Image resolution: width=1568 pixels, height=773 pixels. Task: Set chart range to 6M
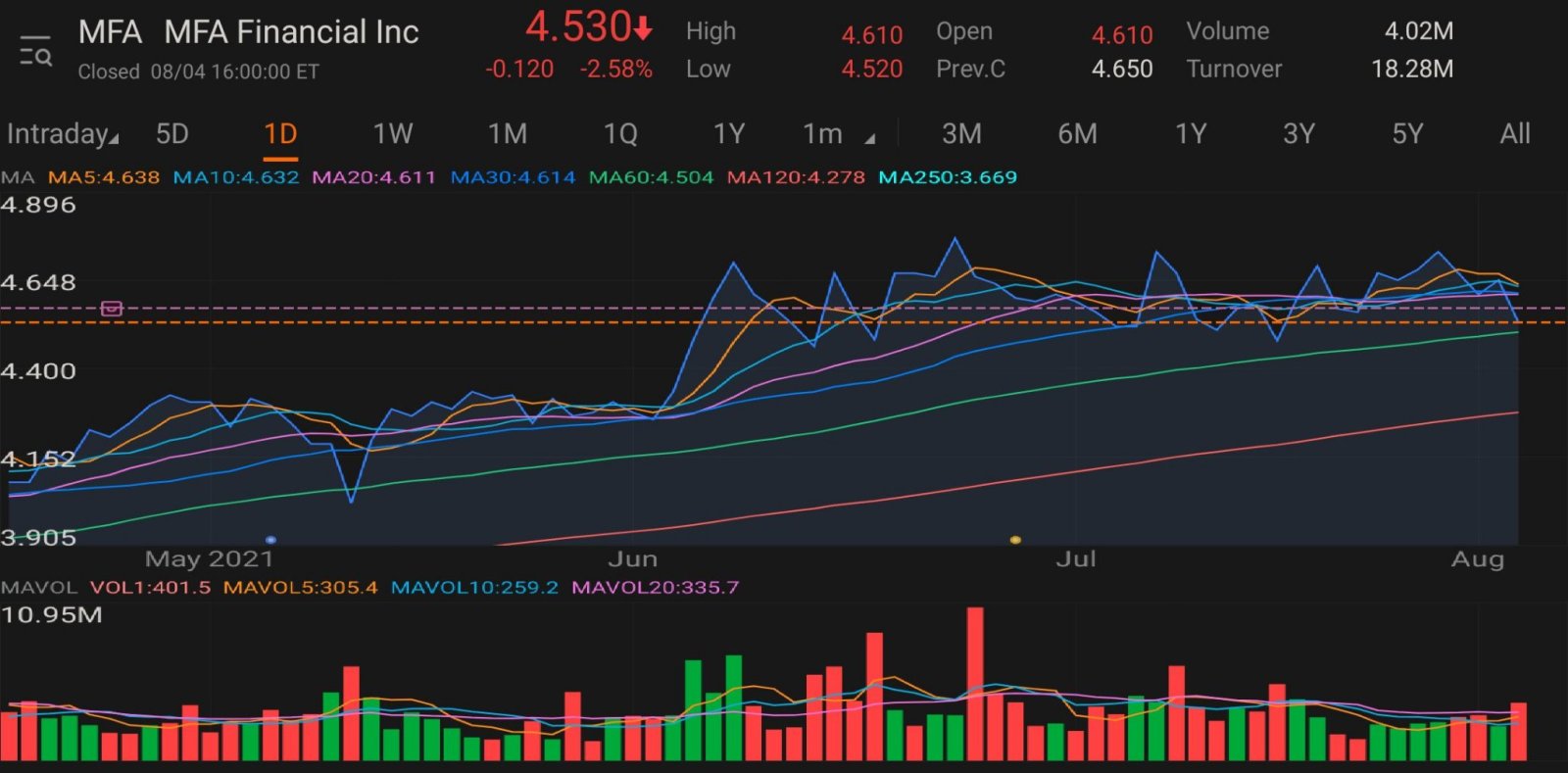tap(1077, 133)
